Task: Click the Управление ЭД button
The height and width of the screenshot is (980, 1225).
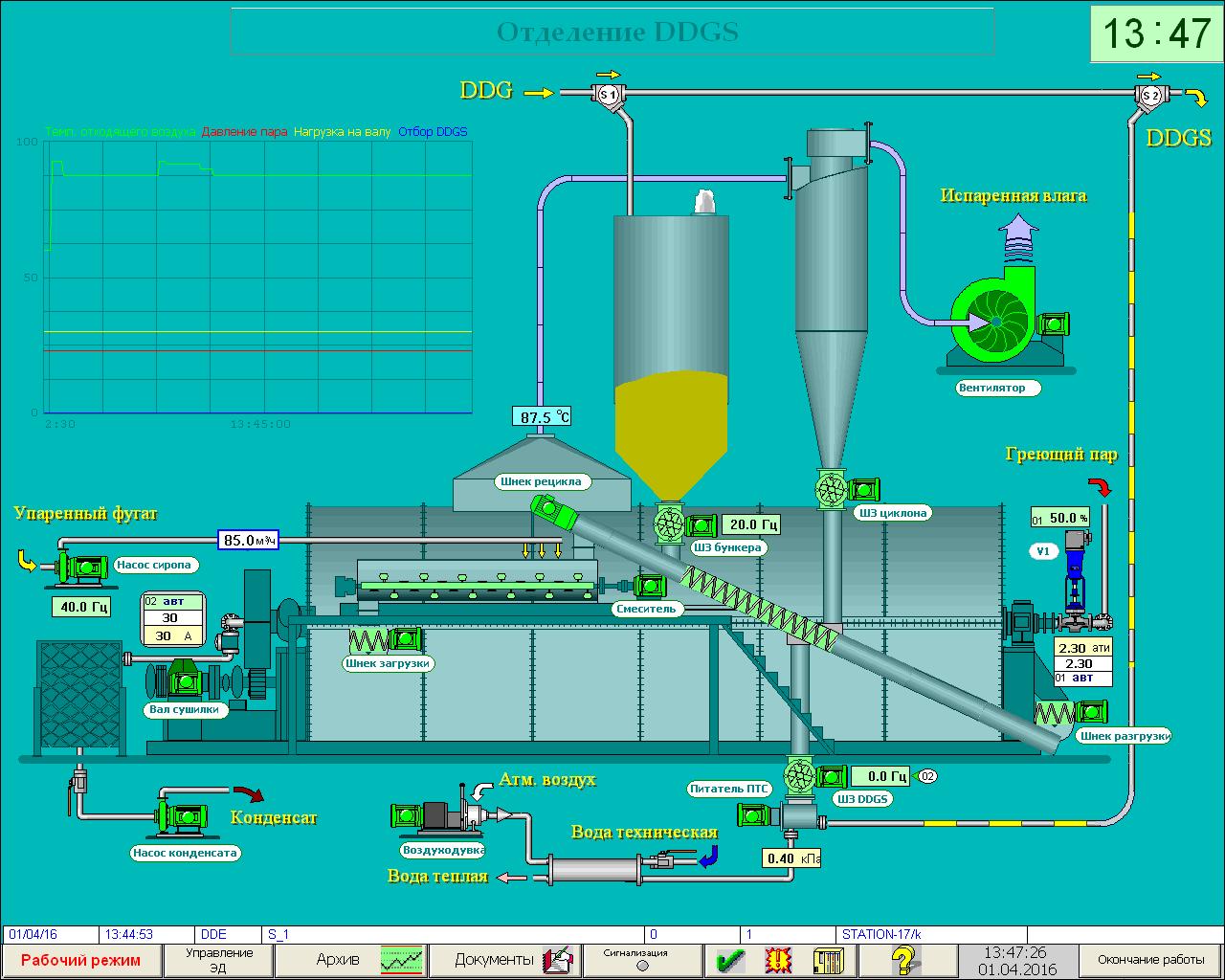Action: (x=219, y=959)
